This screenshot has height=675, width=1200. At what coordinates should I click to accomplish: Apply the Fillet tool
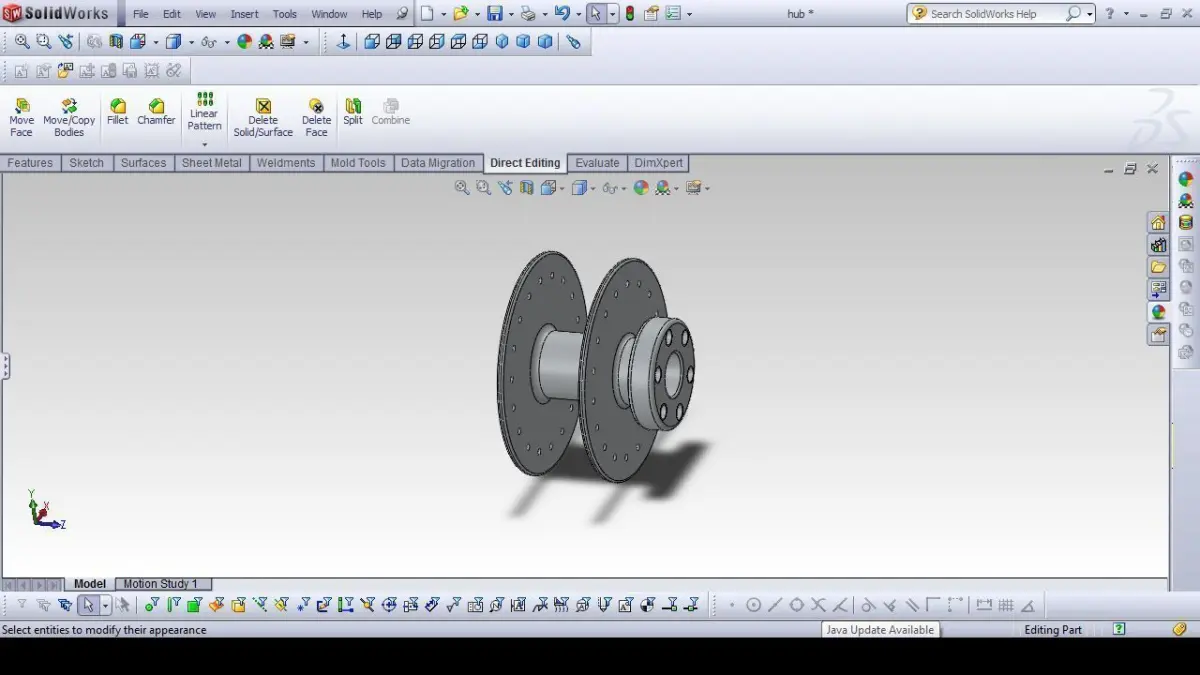tap(118, 112)
